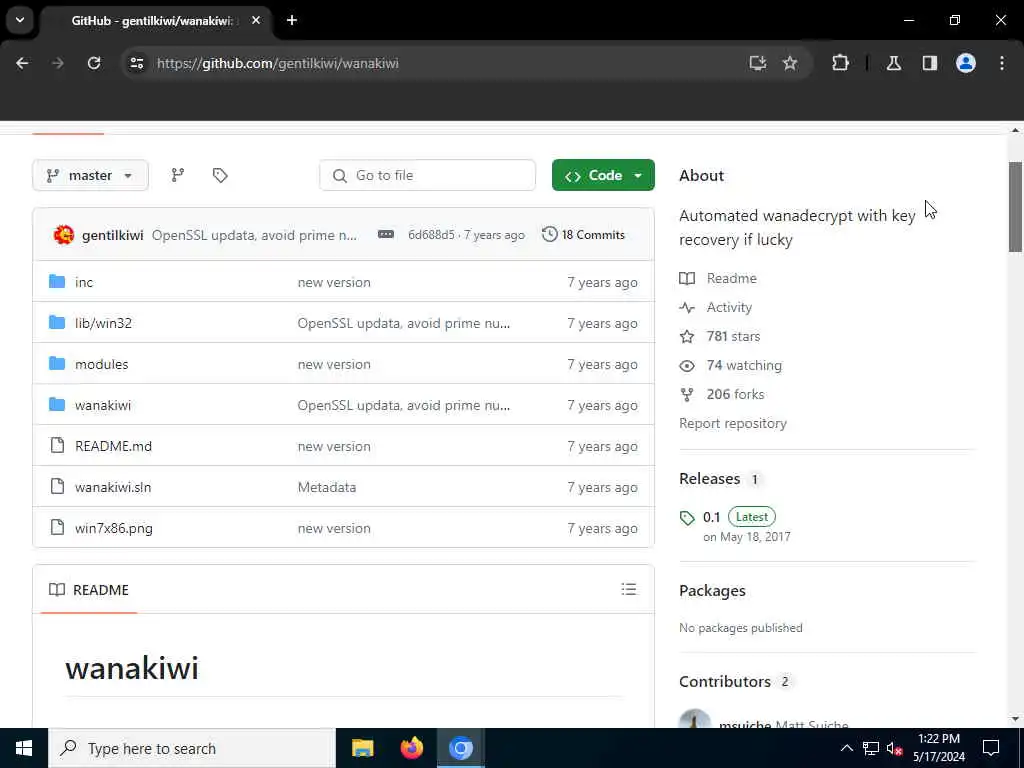Click the install app icon in address bar
1024x768 pixels.
tap(758, 63)
